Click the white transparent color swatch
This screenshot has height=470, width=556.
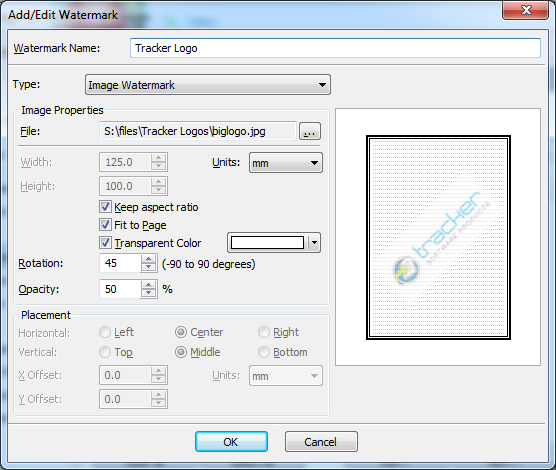coord(267,243)
